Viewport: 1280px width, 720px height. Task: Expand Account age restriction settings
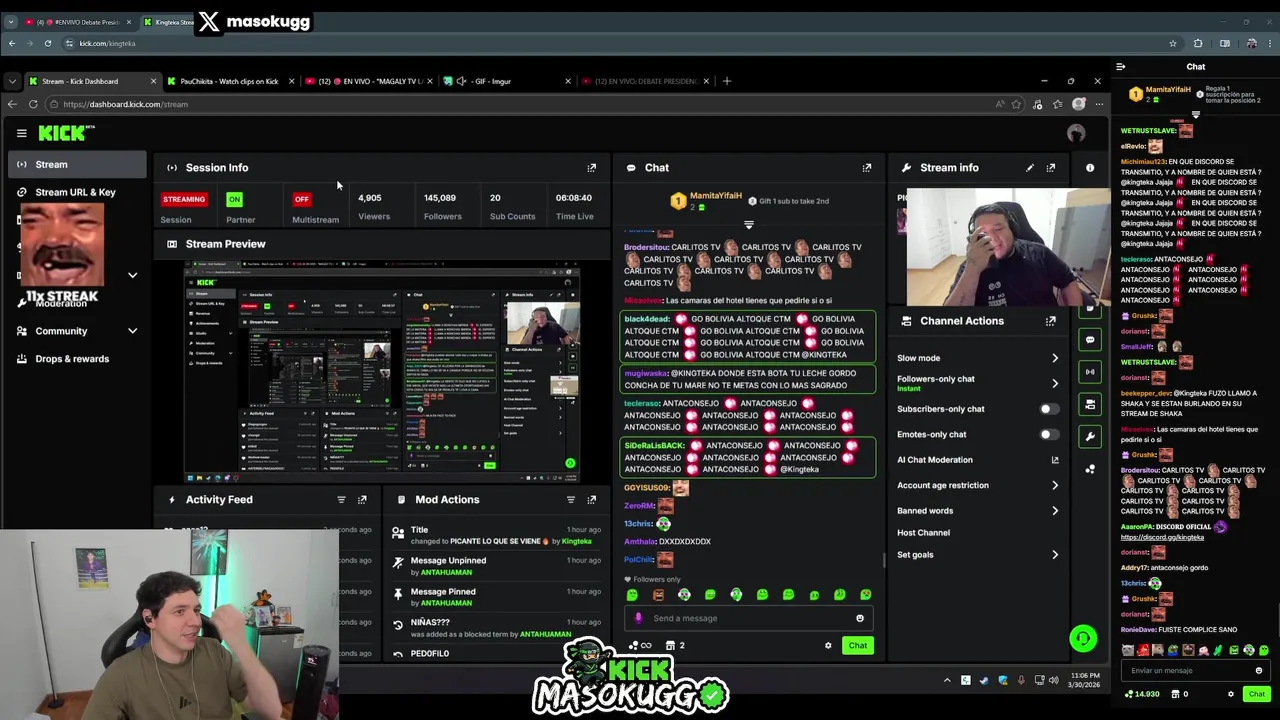1054,486
